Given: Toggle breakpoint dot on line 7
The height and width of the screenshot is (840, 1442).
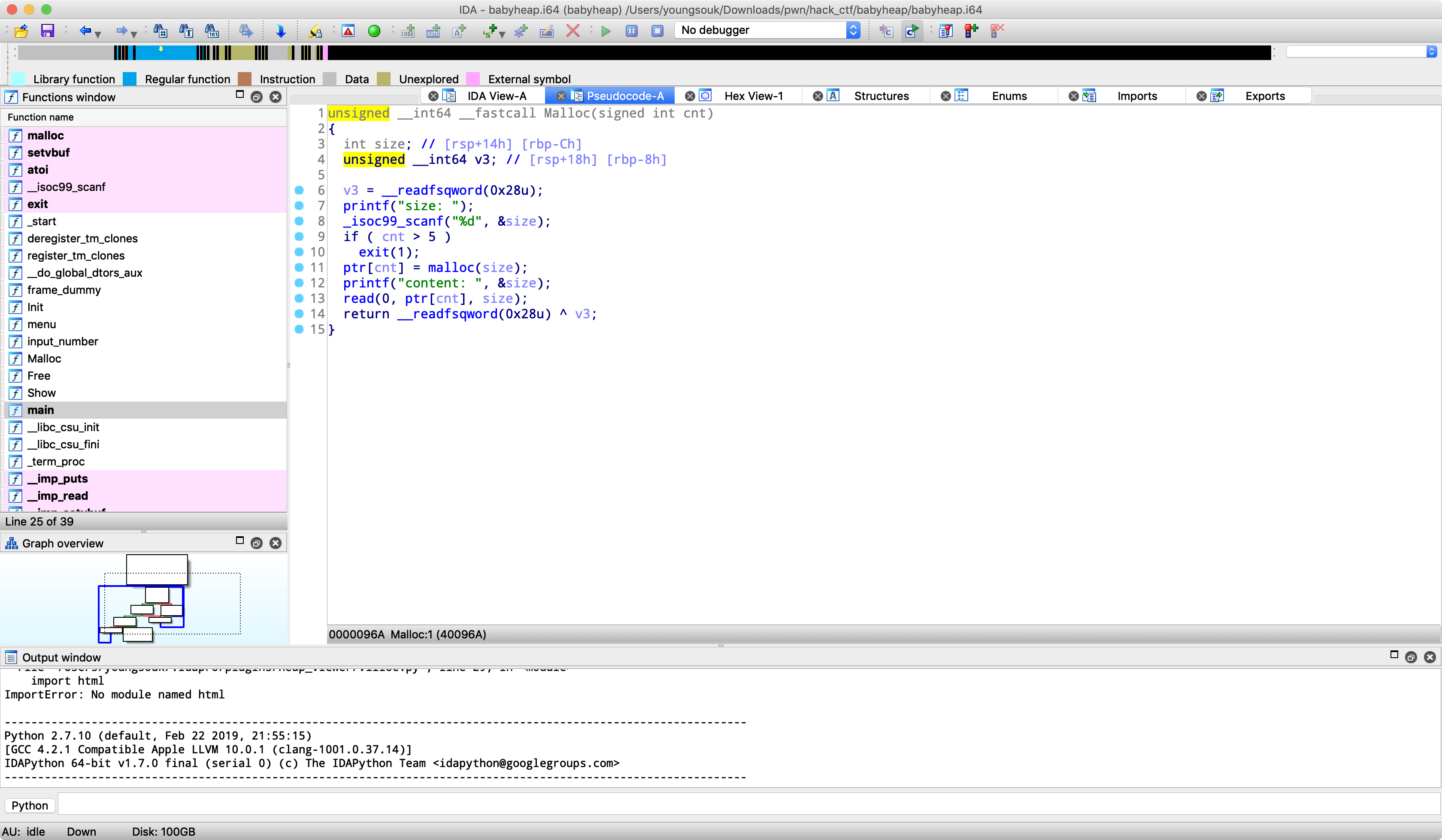Looking at the screenshot, I should click(x=299, y=205).
